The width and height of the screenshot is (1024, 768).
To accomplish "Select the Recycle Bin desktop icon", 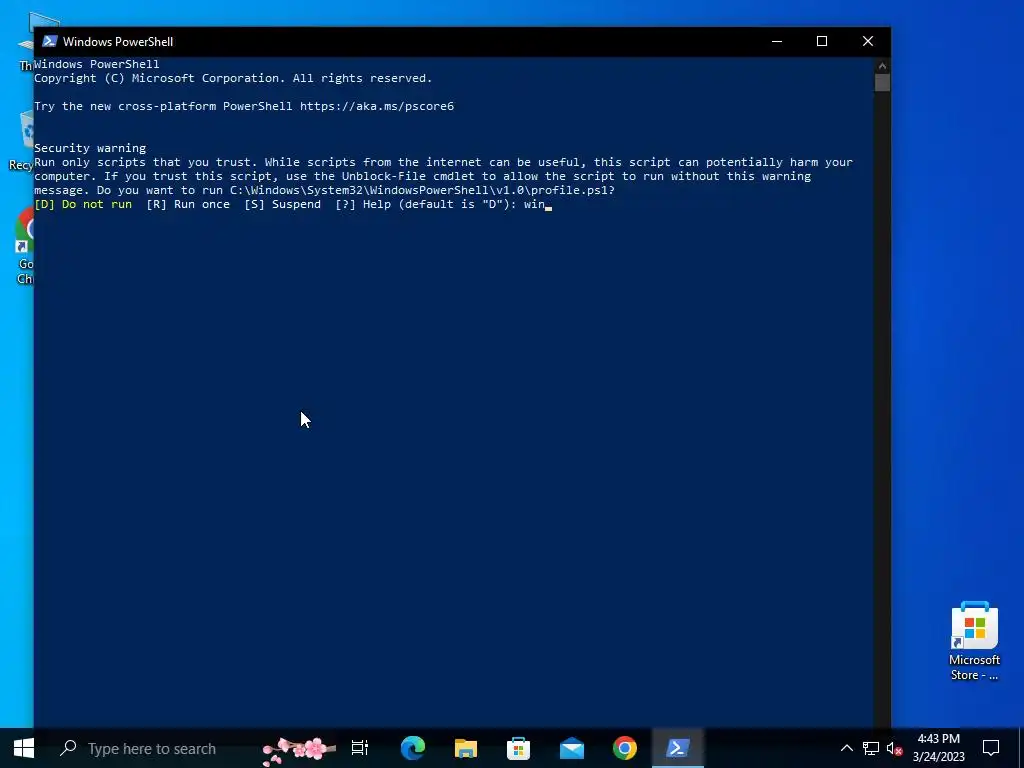I will tap(23, 140).
